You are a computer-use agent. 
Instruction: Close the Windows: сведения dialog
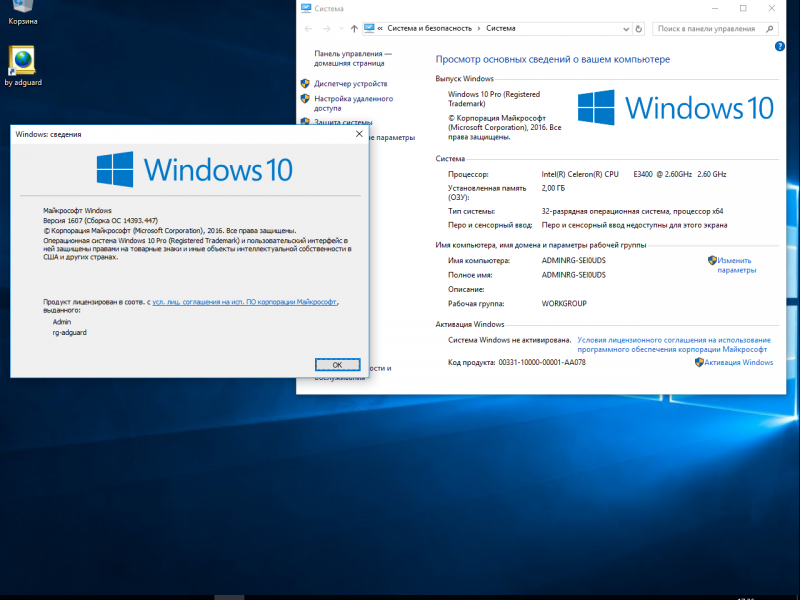tap(359, 134)
